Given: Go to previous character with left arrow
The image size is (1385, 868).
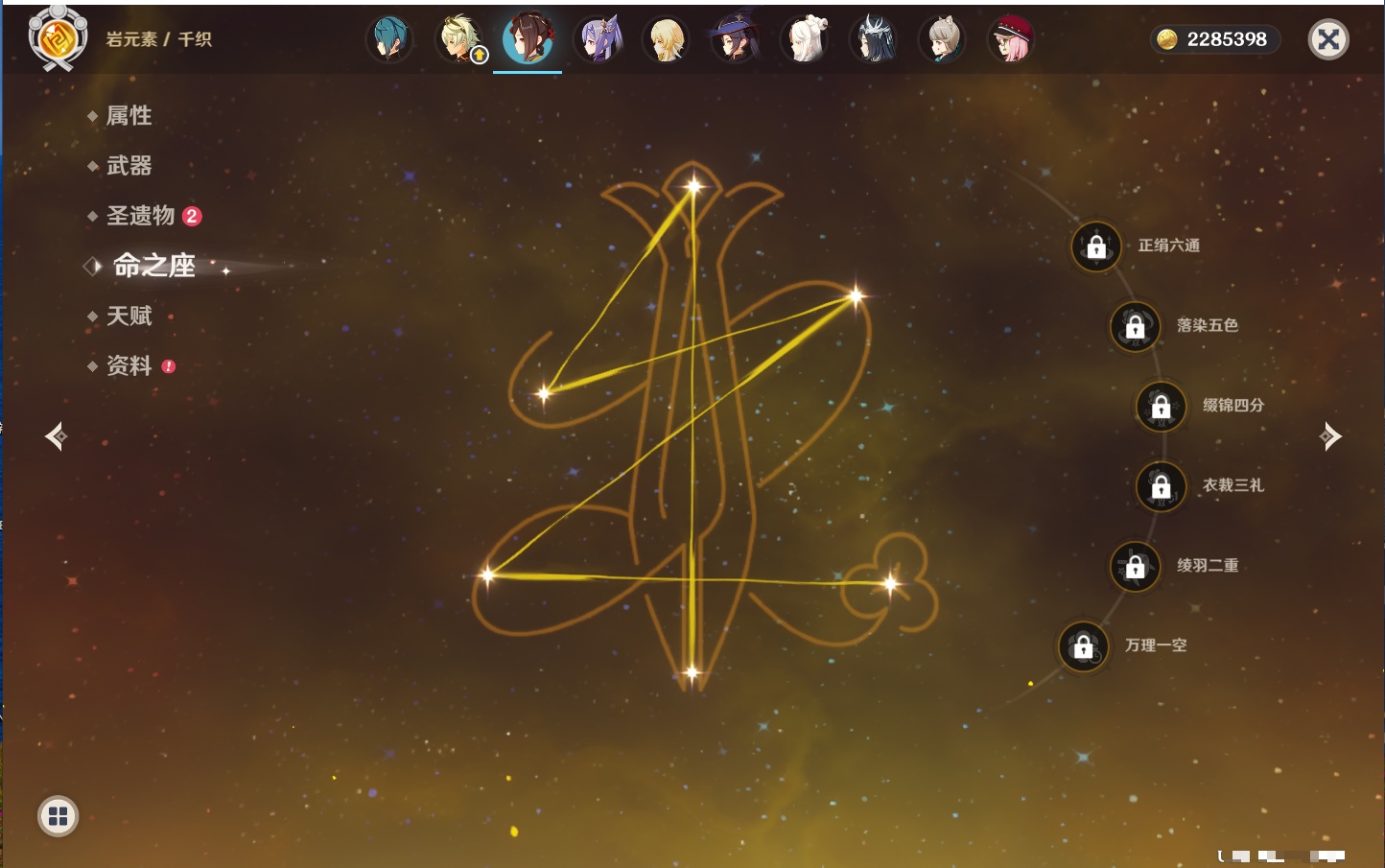Looking at the screenshot, I should 56,436.
